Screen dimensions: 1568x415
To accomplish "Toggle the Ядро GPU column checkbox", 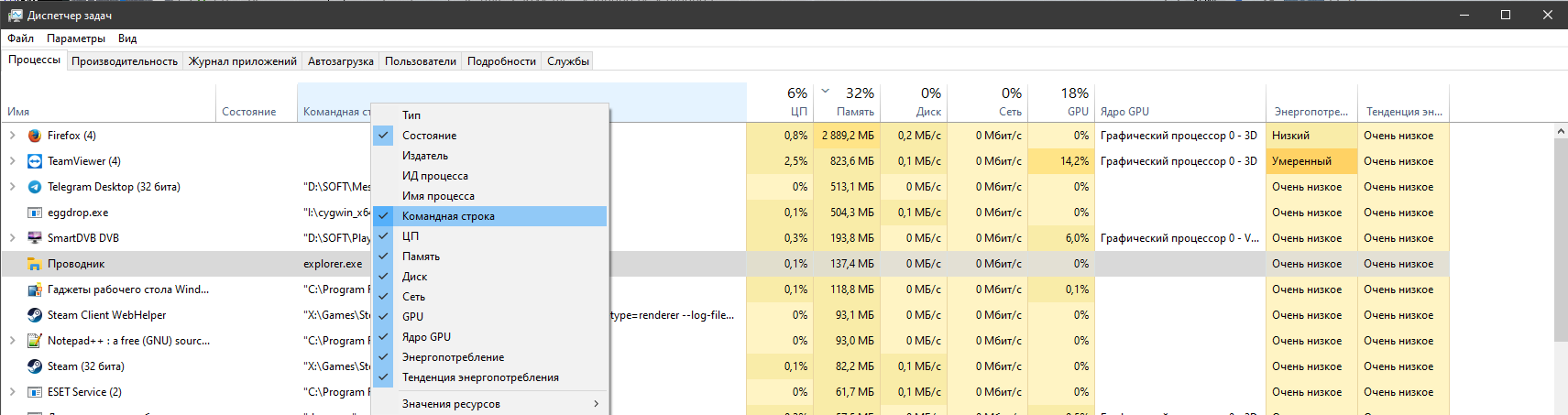I will (x=426, y=337).
